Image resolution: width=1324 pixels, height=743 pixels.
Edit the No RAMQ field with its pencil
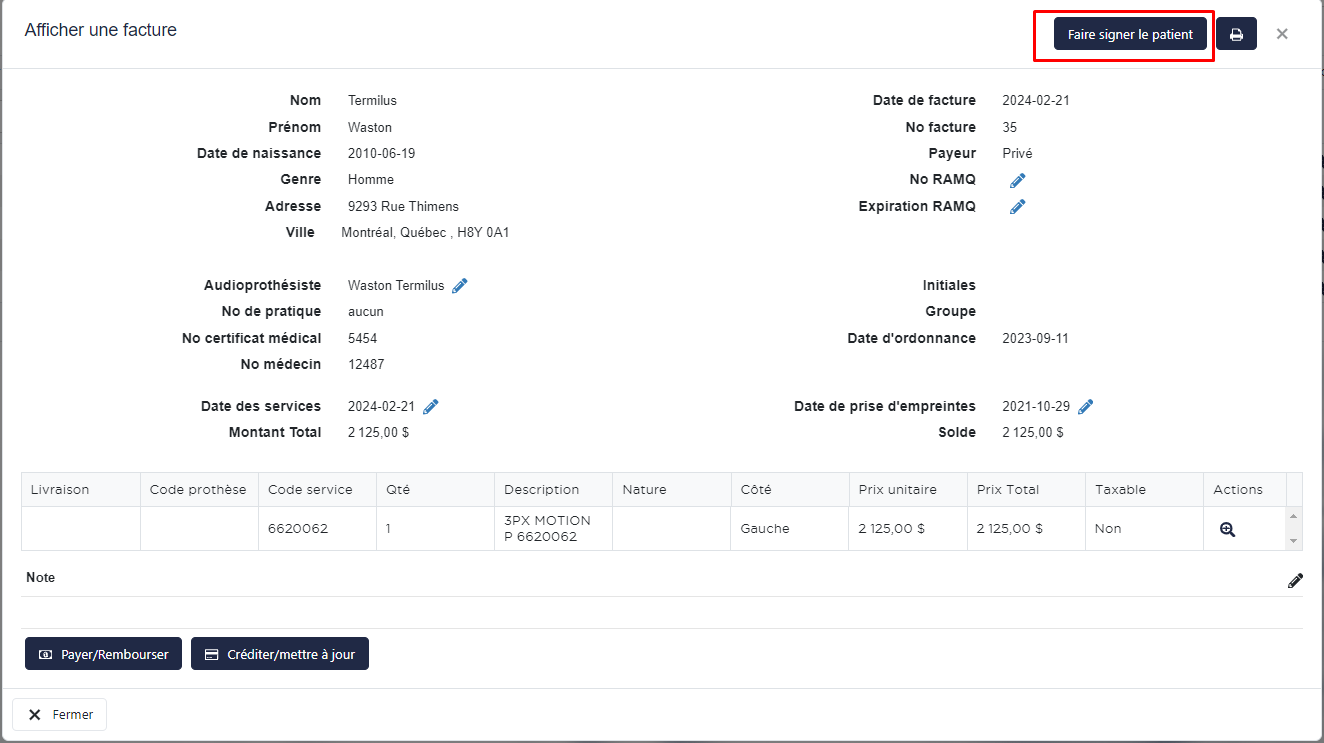tap(1017, 180)
